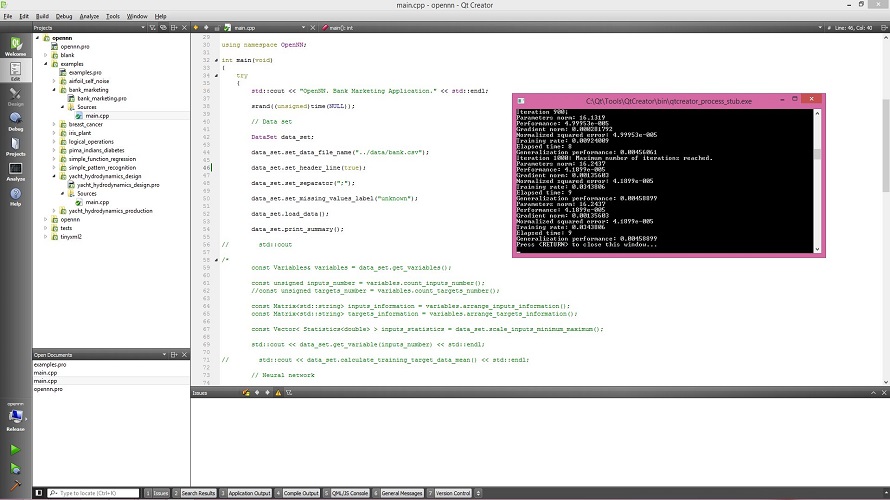Click the console window vertical scrollbar
Screen dimensions: 890x500
(x=819, y=155)
